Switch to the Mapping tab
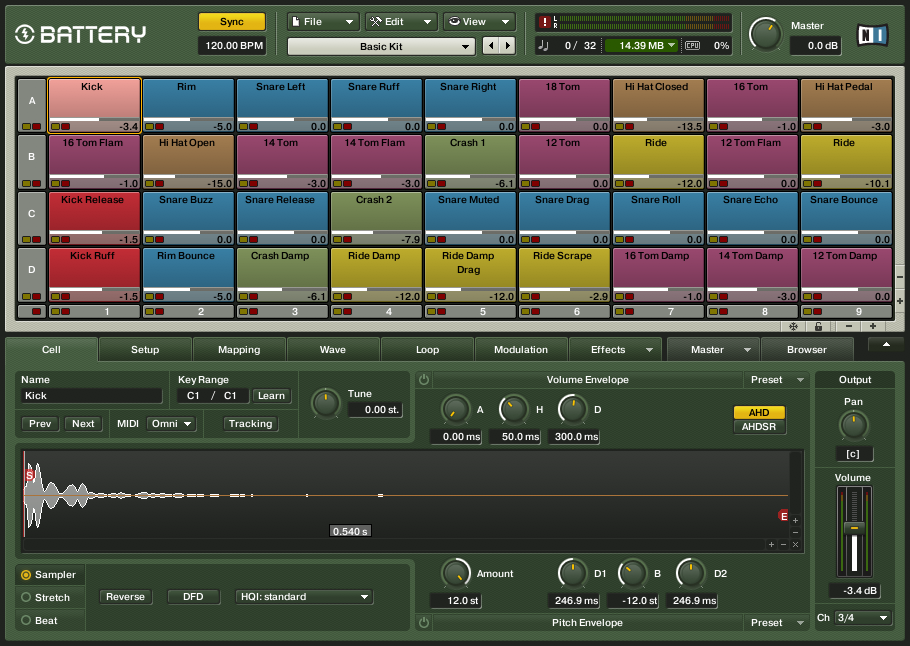 (x=239, y=349)
